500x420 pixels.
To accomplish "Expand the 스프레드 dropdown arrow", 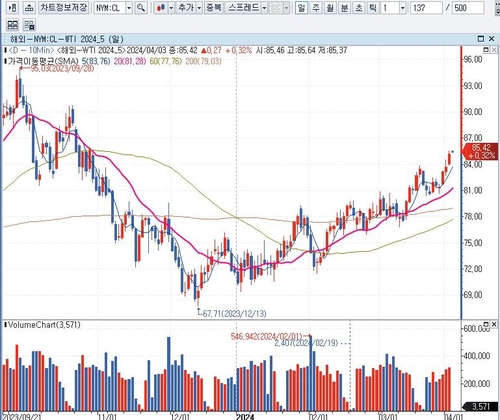I will tap(264, 8).
